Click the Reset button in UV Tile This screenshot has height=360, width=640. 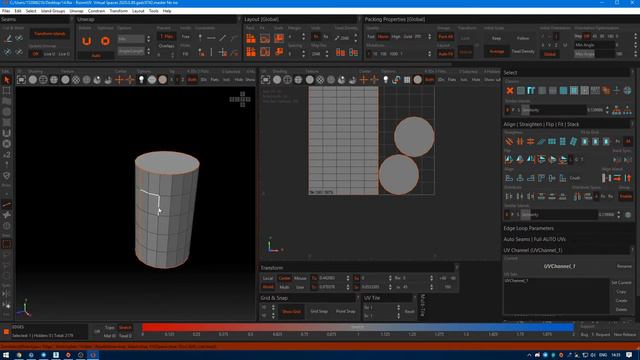tap(409, 311)
